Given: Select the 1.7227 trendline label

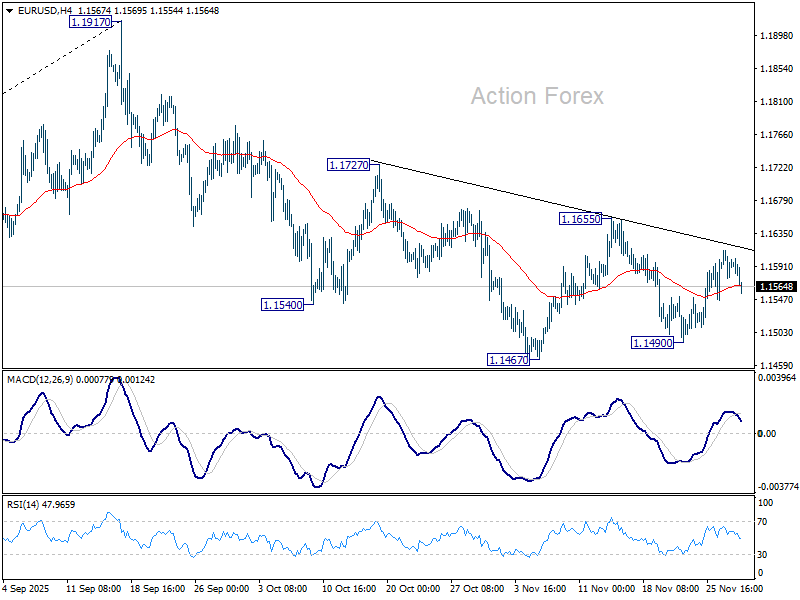Looking at the screenshot, I should tap(349, 163).
